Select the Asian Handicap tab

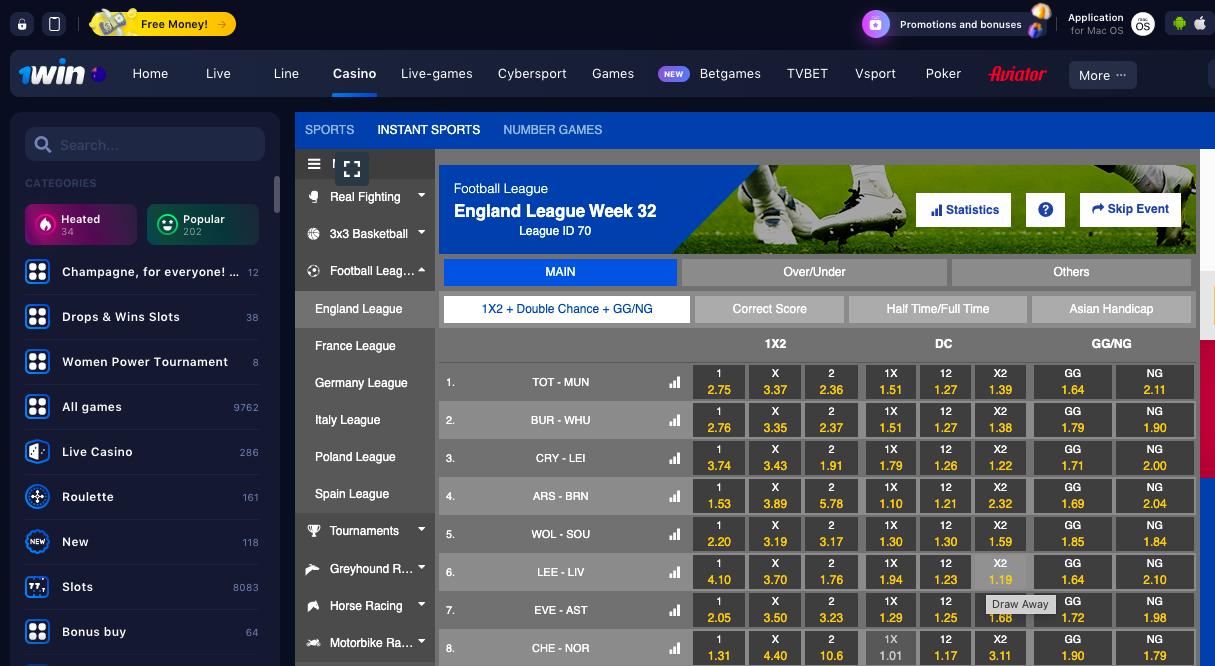pyautogui.click(x=1111, y=309)
